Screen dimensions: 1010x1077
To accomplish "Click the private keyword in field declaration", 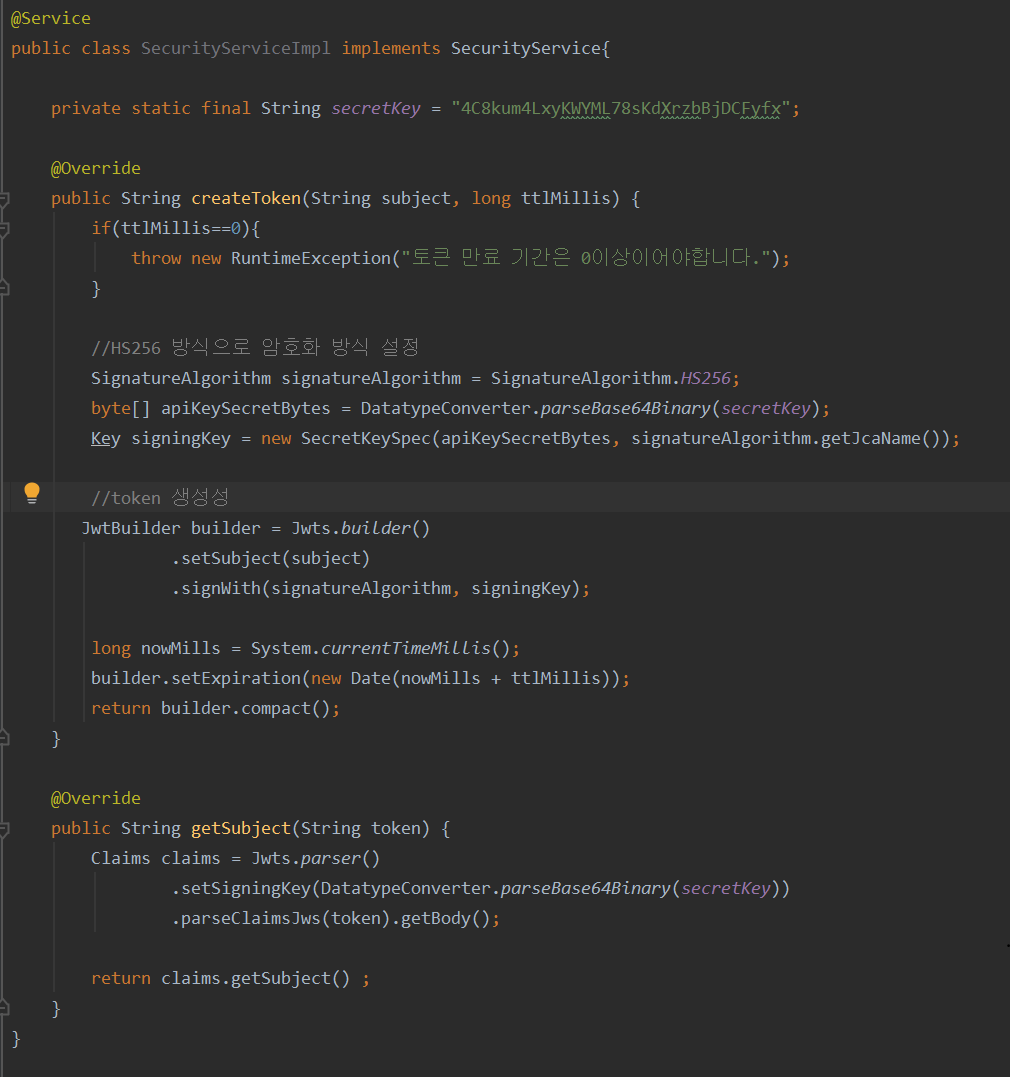I will [86, 109].
